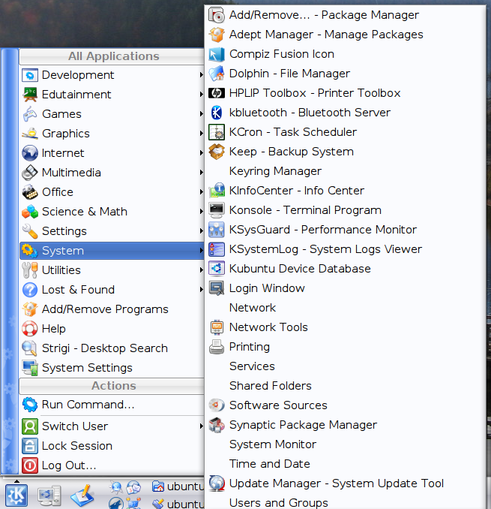Click the Lock Session padlock icon
The width and height of the screenshot is (491, 509).
point(30,446)
